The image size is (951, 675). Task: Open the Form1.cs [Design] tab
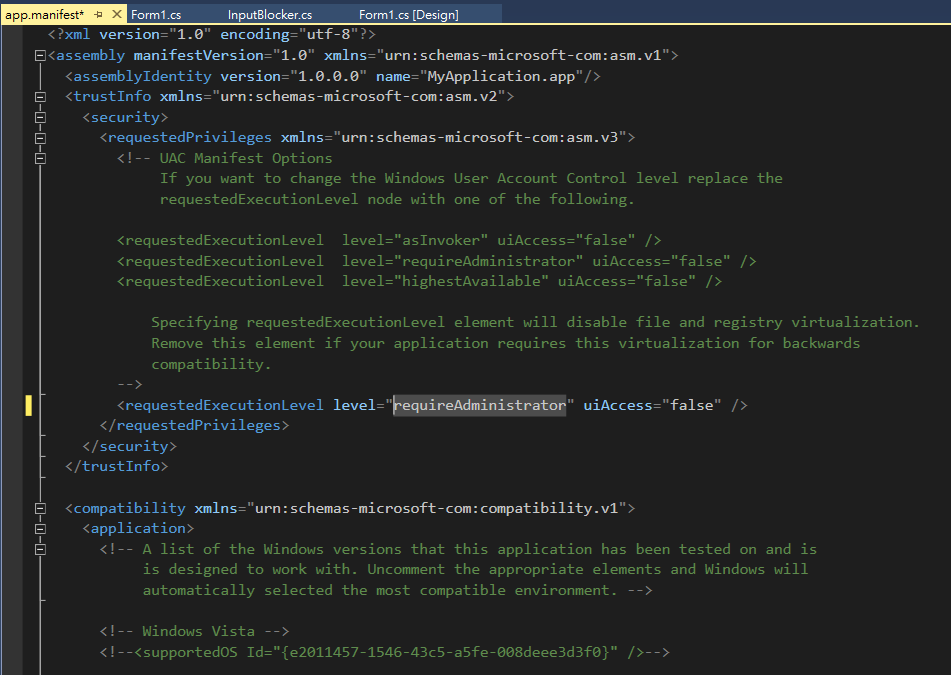[409, 15]
